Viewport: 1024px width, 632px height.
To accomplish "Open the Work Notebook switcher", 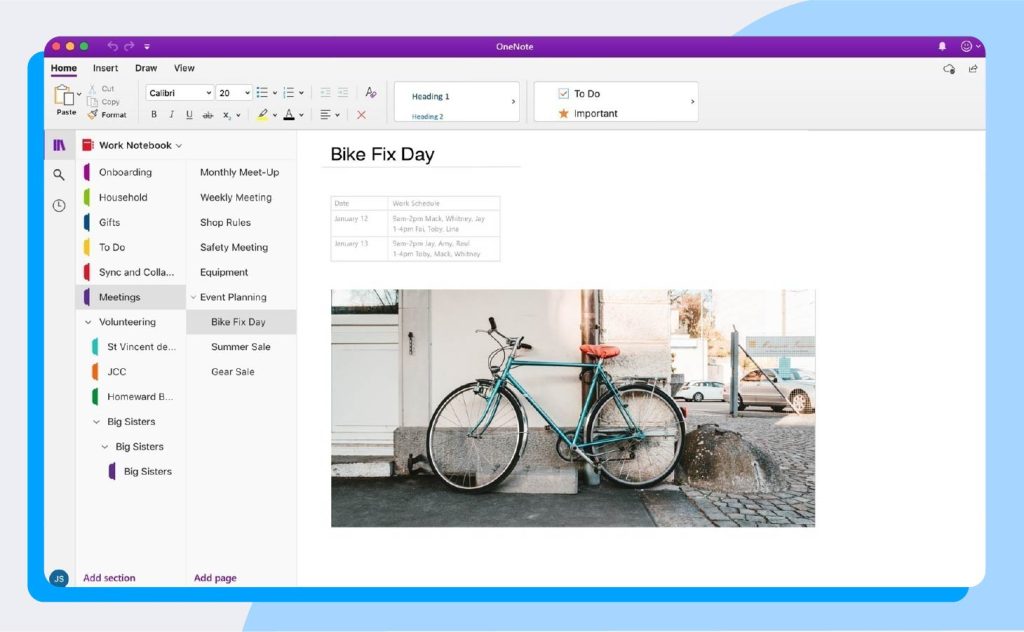I will 133,144.
